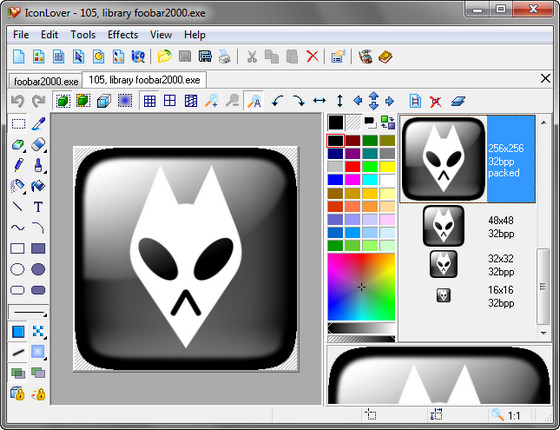
Task: Toggle the lock transparency padlock icon
Action: (x=18, y=393)
